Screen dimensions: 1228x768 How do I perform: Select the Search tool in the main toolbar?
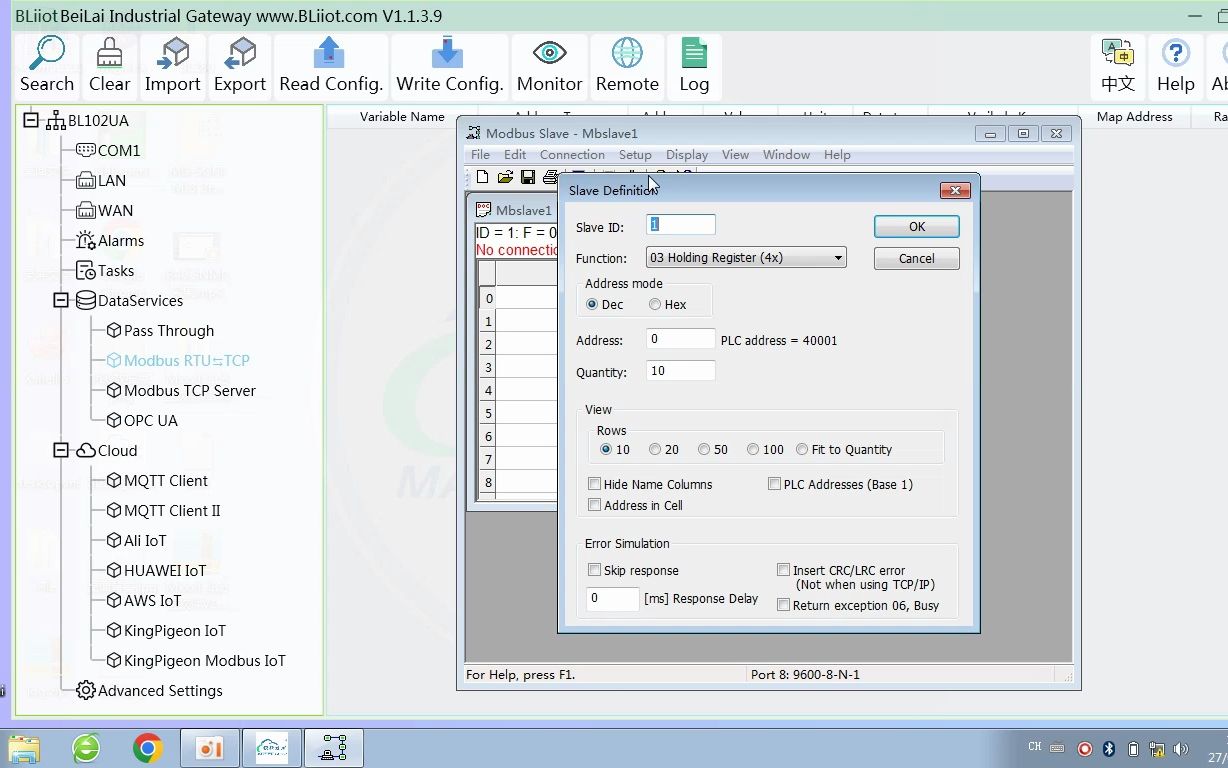point(46,62)
